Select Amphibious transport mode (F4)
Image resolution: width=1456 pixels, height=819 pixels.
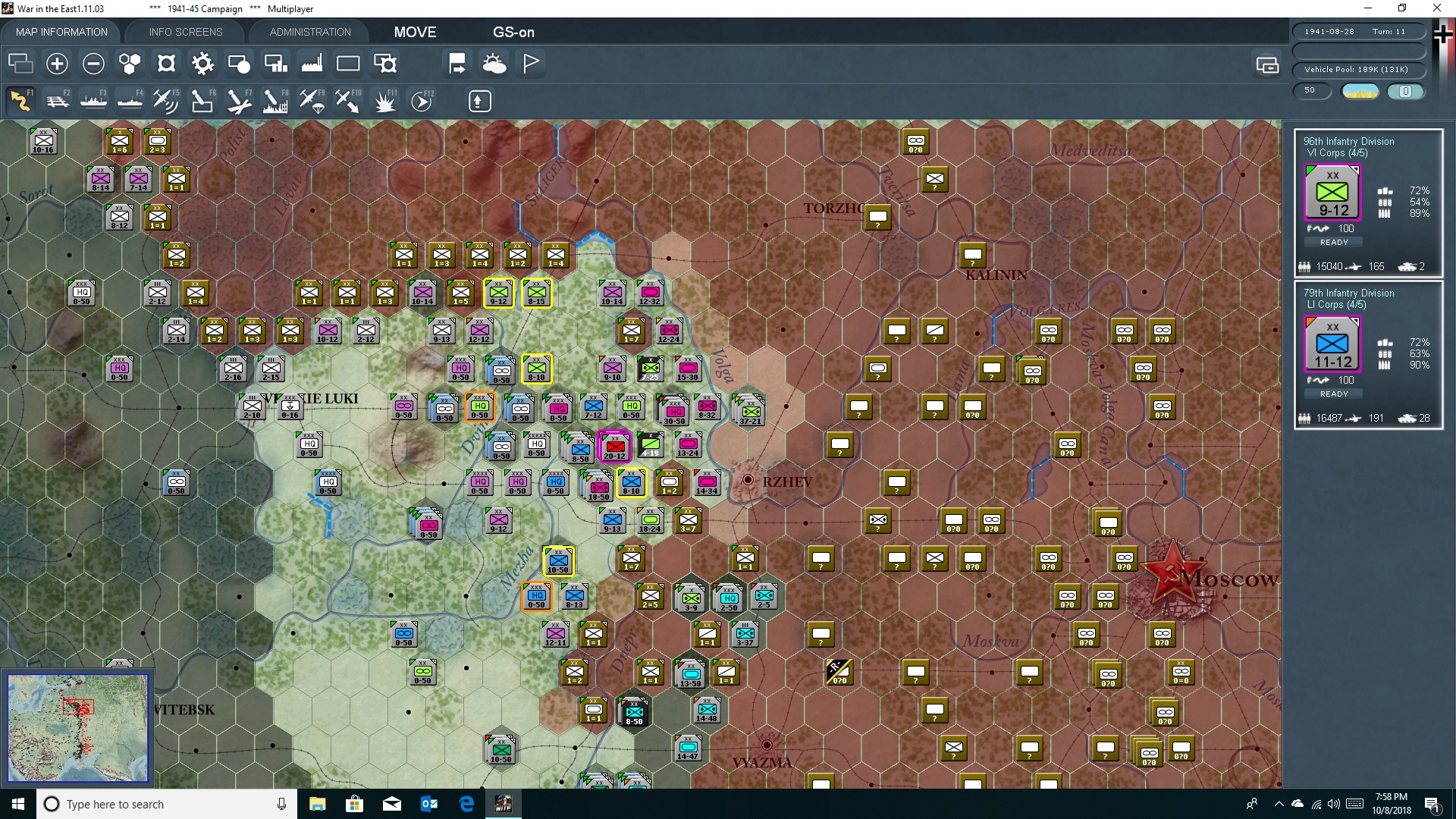pyautogui.click(x=130, y=101)
